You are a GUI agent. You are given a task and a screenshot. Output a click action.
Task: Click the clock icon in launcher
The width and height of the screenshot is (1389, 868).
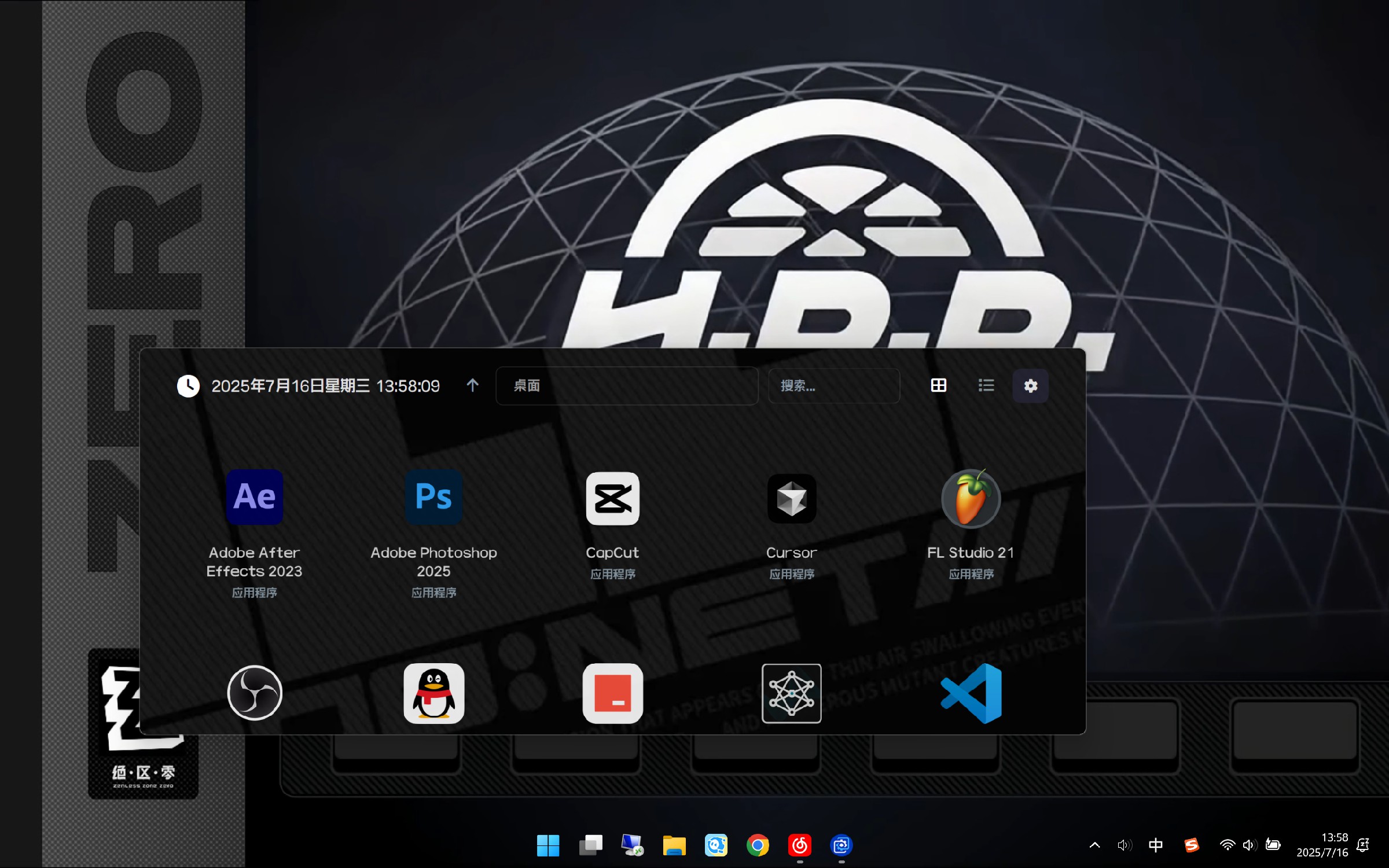188,386
